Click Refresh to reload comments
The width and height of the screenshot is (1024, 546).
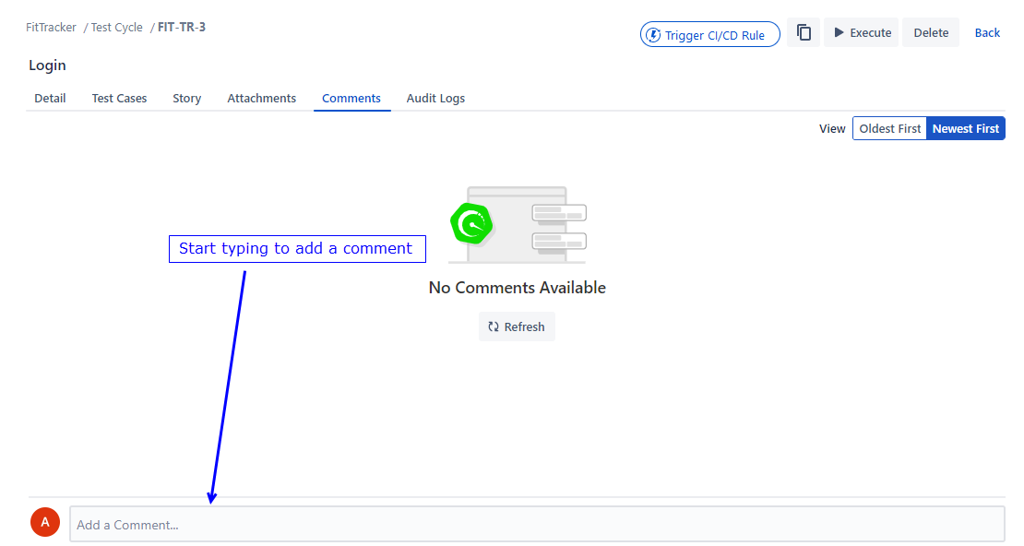pyautogui.click(x=516, y=327)
